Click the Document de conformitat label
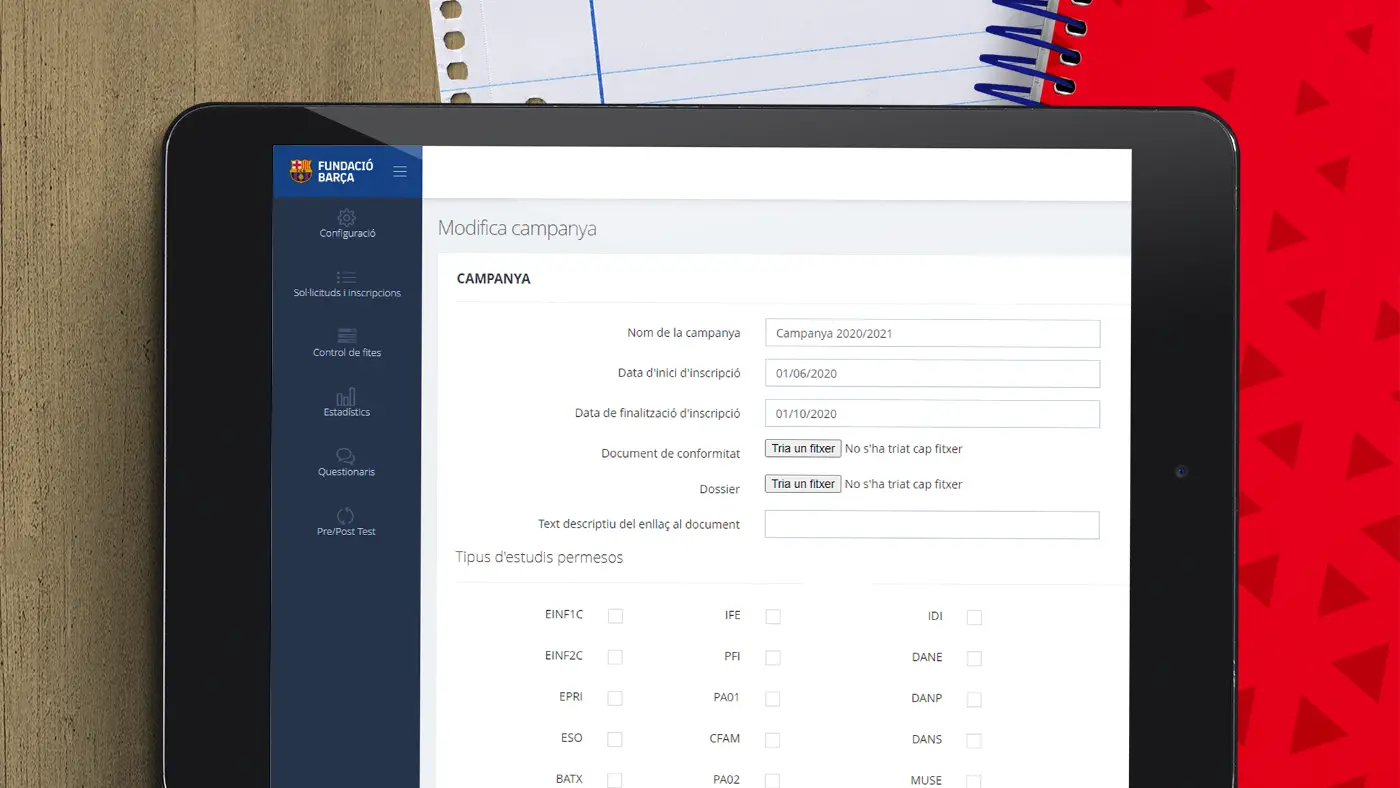Screen dimensions: 1400x788 click(671, 454)
